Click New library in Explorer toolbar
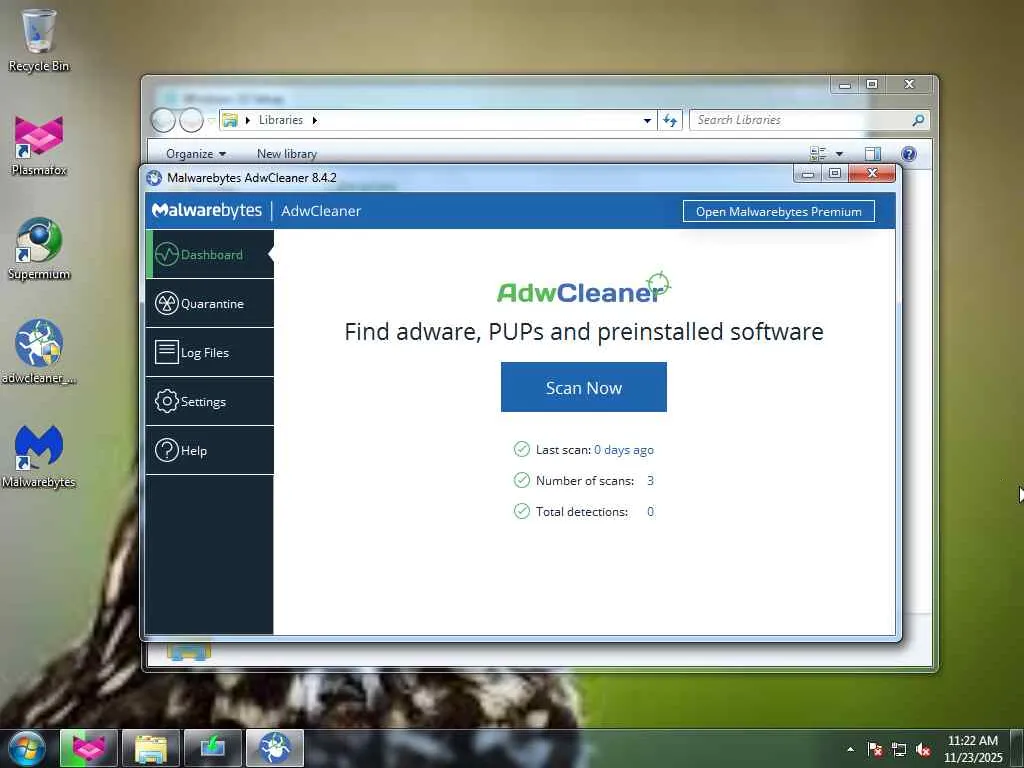Screen dimensions: 1024x768 (287, 153)
